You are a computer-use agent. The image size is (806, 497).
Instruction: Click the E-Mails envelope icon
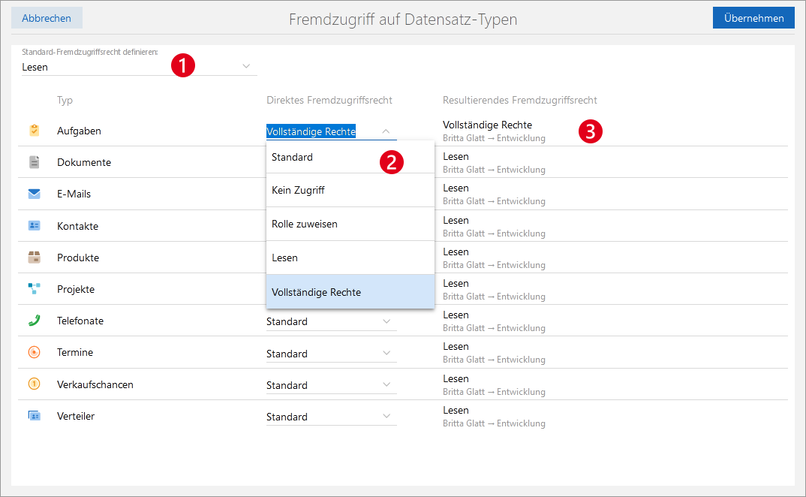[x=34, y=194]
